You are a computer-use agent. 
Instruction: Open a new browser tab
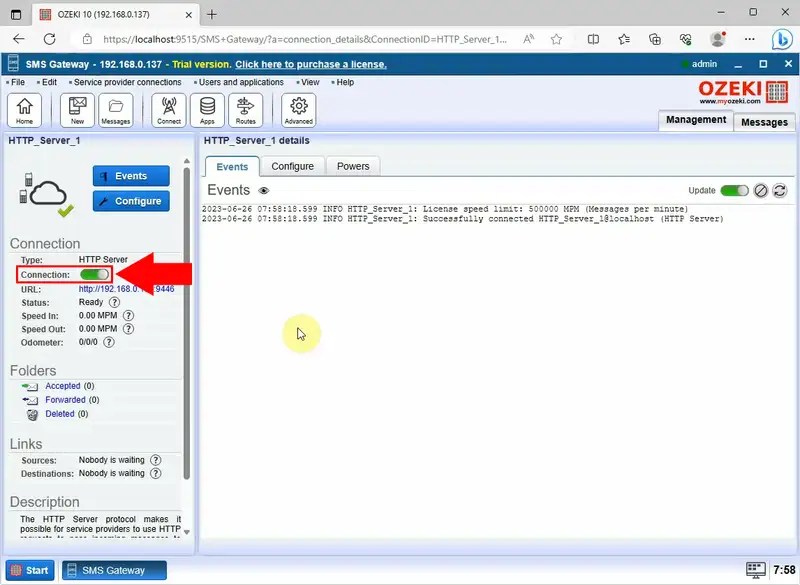[x=212, y=15]
